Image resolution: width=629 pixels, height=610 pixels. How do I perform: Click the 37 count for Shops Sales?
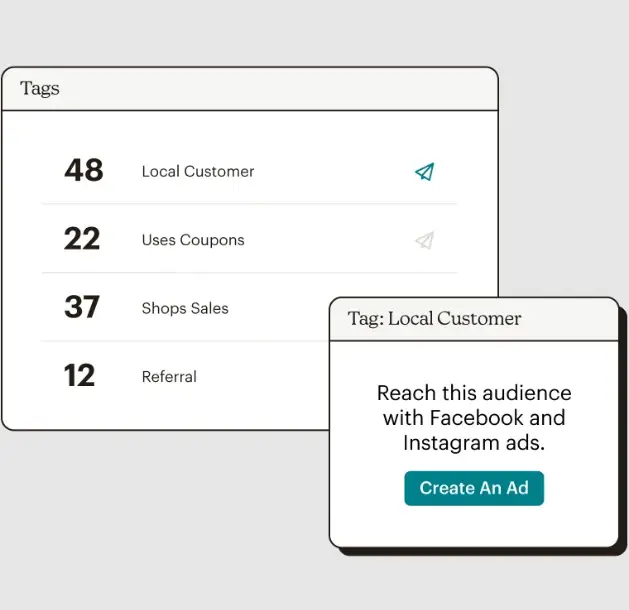pyautogui.click(x=82, y=307)
